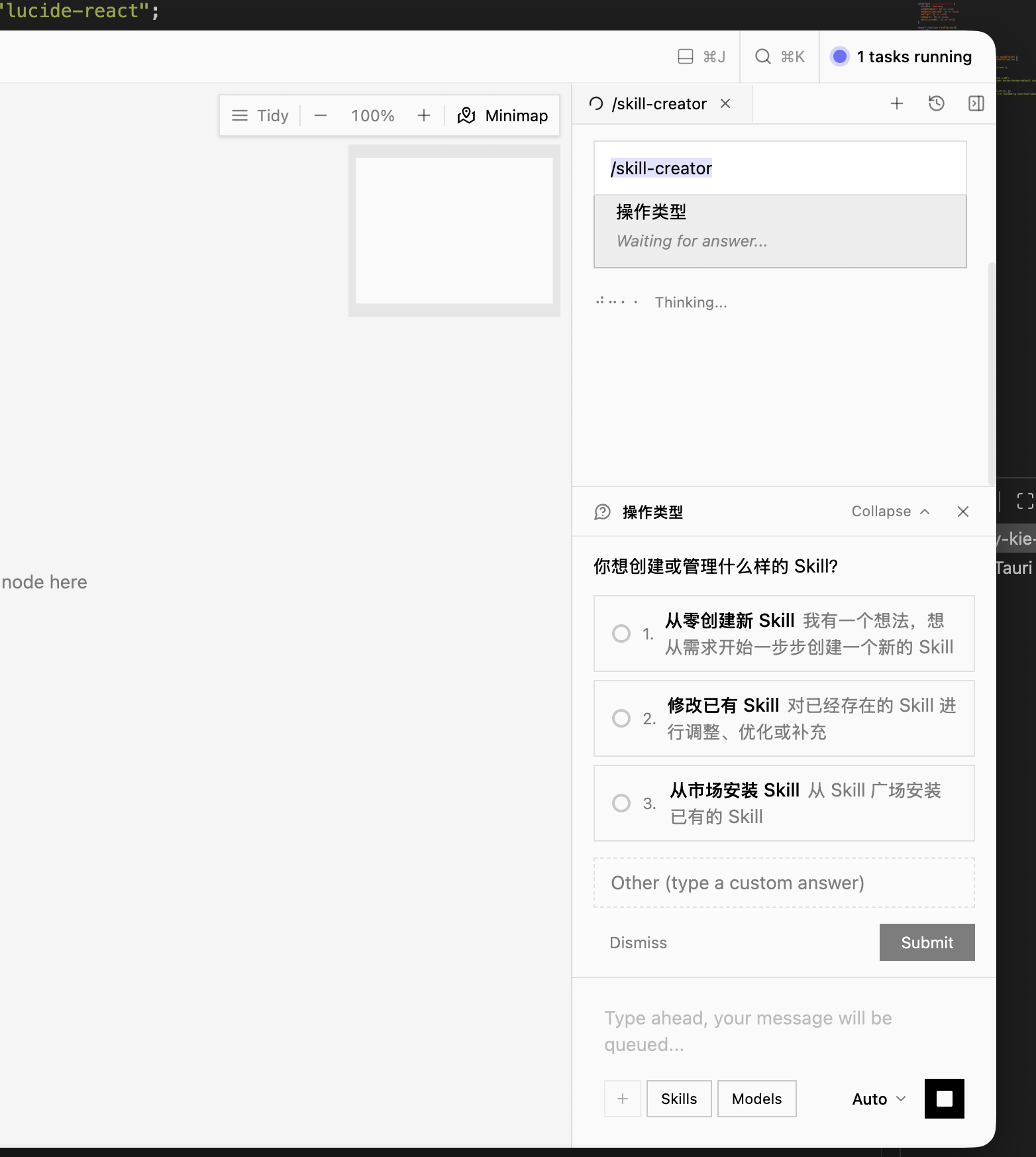This screenshot has height=1157, width=1036.
Task: Click the 100% zoom level value
Action: click(372, 115)
